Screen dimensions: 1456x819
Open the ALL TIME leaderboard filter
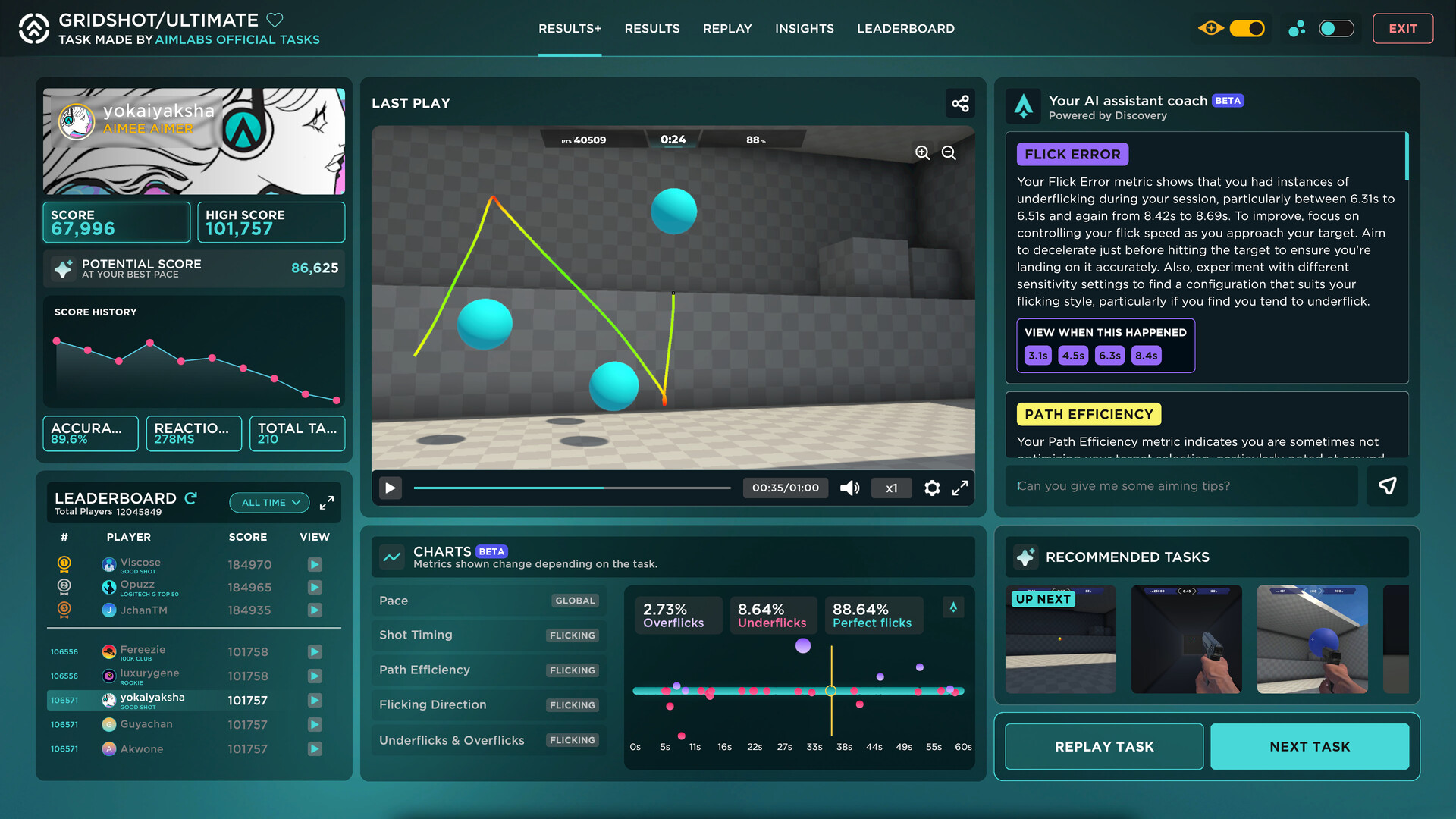coord(269,502)
